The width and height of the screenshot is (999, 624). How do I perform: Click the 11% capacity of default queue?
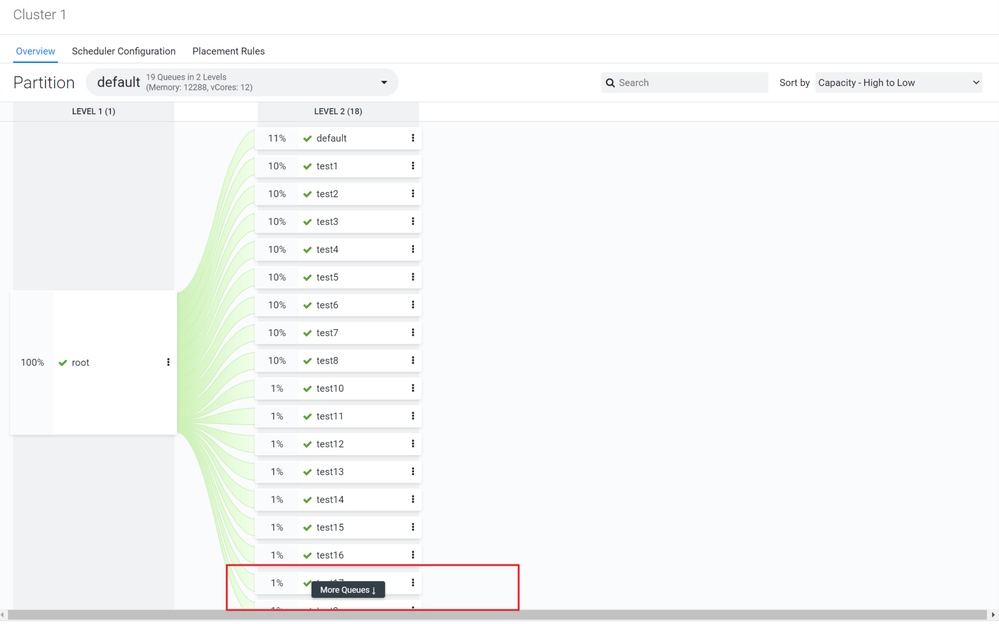pyautogui.click(x=277, y=138)
